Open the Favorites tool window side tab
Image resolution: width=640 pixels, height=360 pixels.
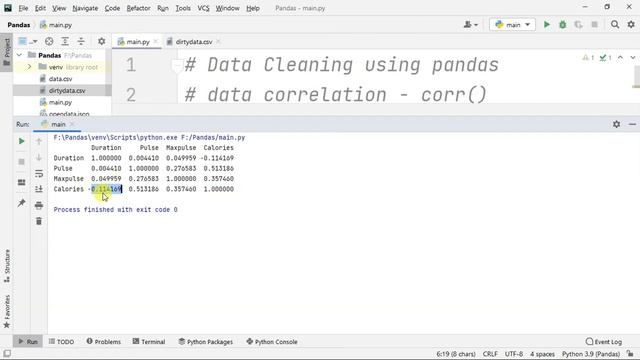click(x=7, y=311)
